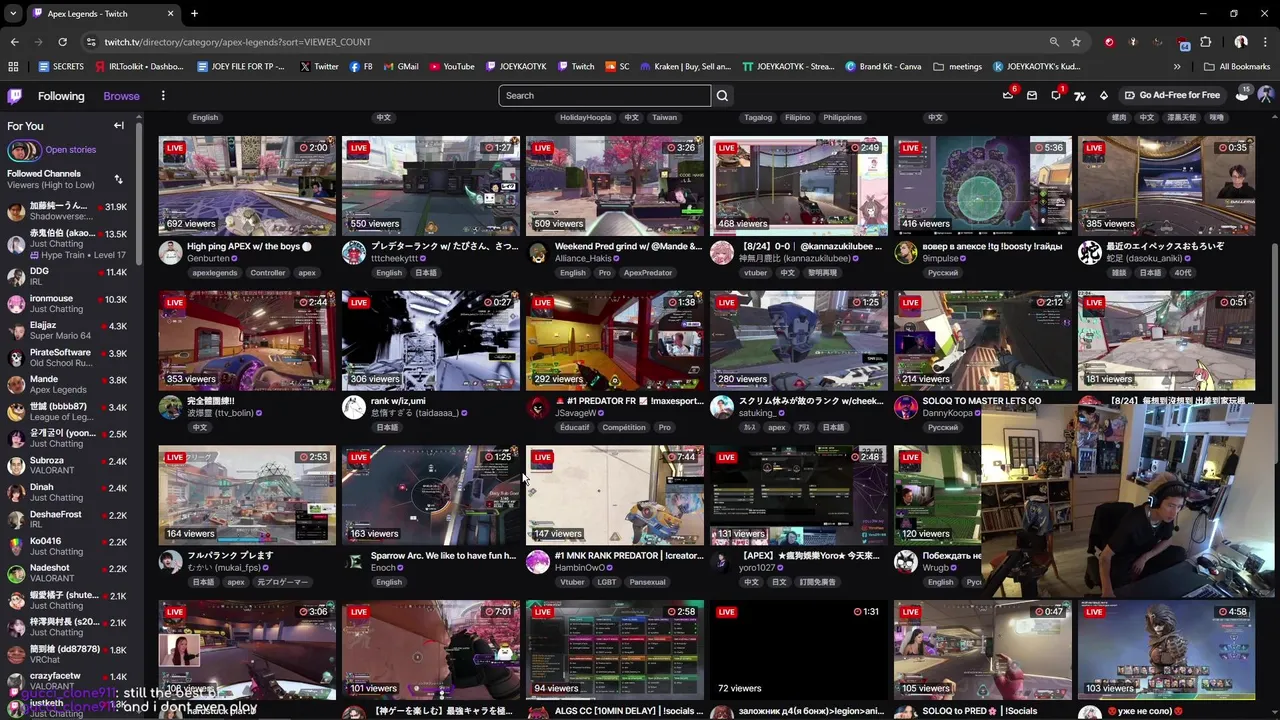Click the Twitch search input field
The height and width of the screenshot is (720, 1280).
tap(604, 96)
